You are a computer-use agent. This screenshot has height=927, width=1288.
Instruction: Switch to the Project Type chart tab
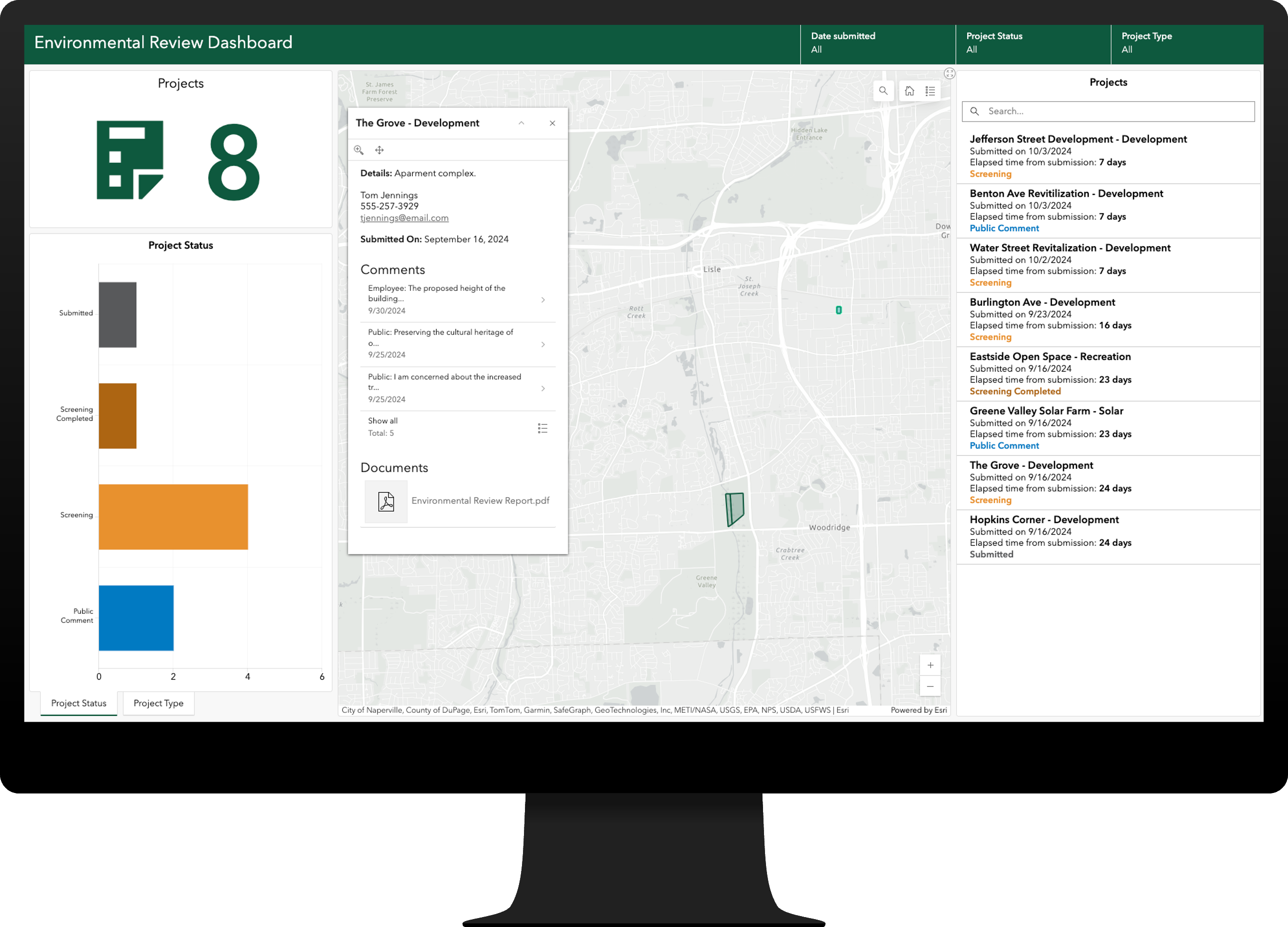click(158, 703)
